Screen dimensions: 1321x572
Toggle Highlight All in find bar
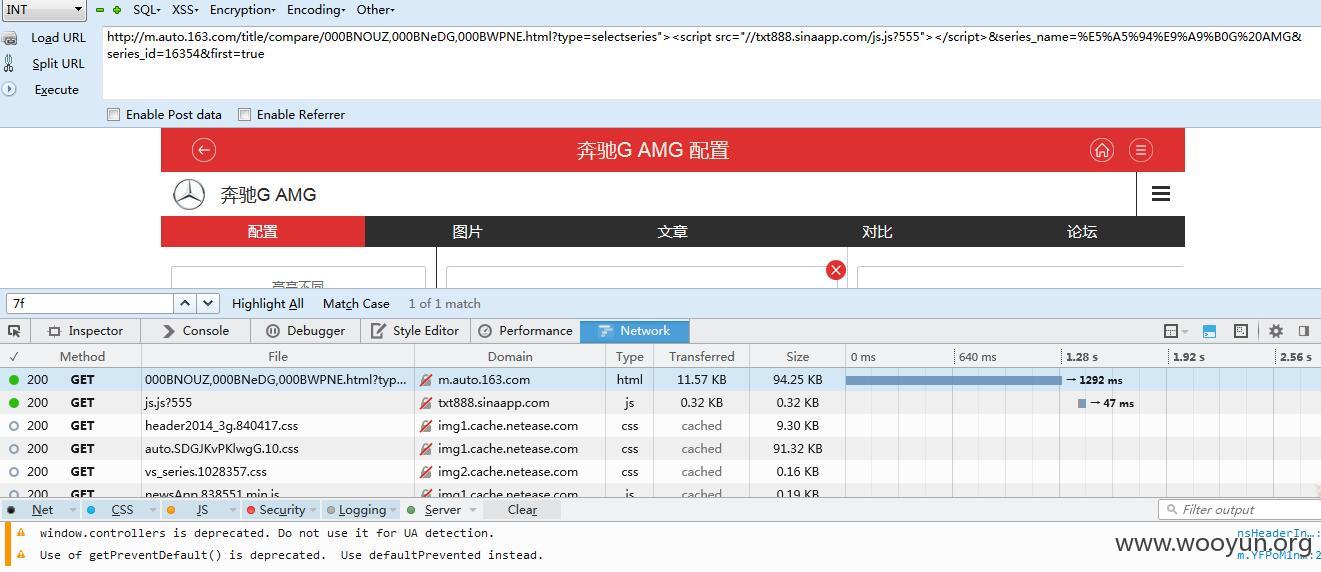(x=268, y=304)
